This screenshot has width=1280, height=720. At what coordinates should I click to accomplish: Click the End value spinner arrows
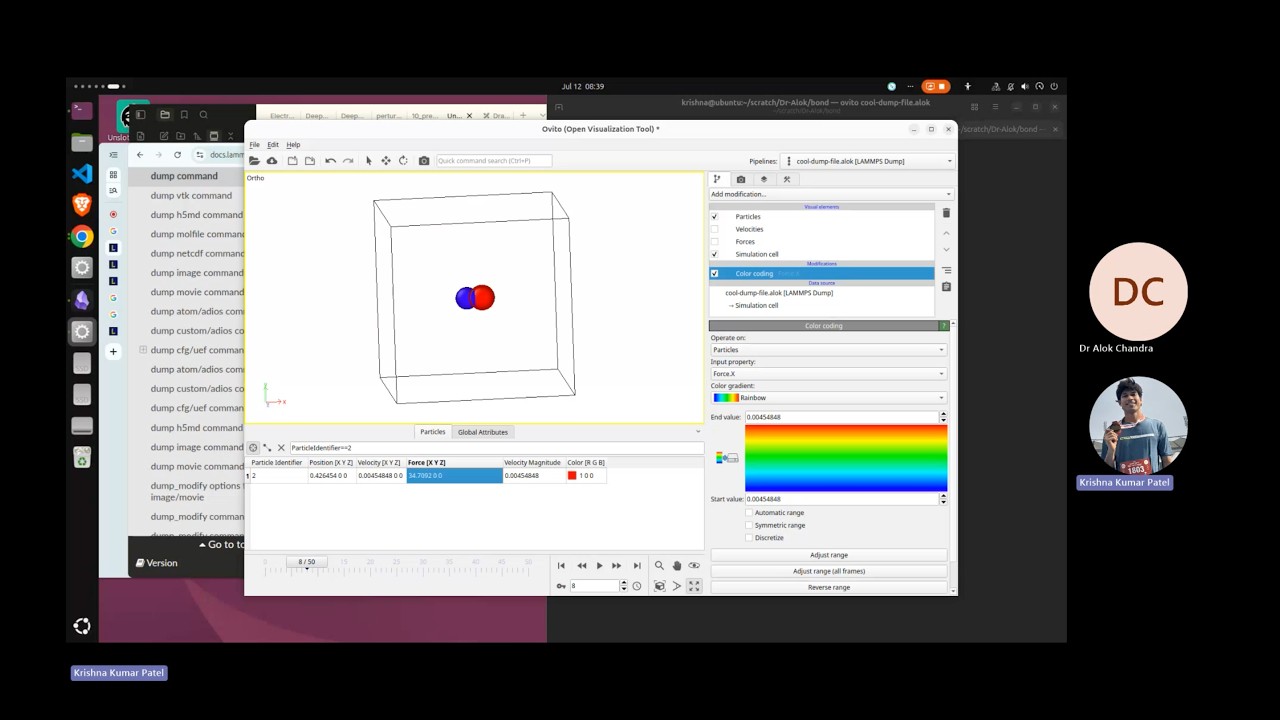point(943,417)
